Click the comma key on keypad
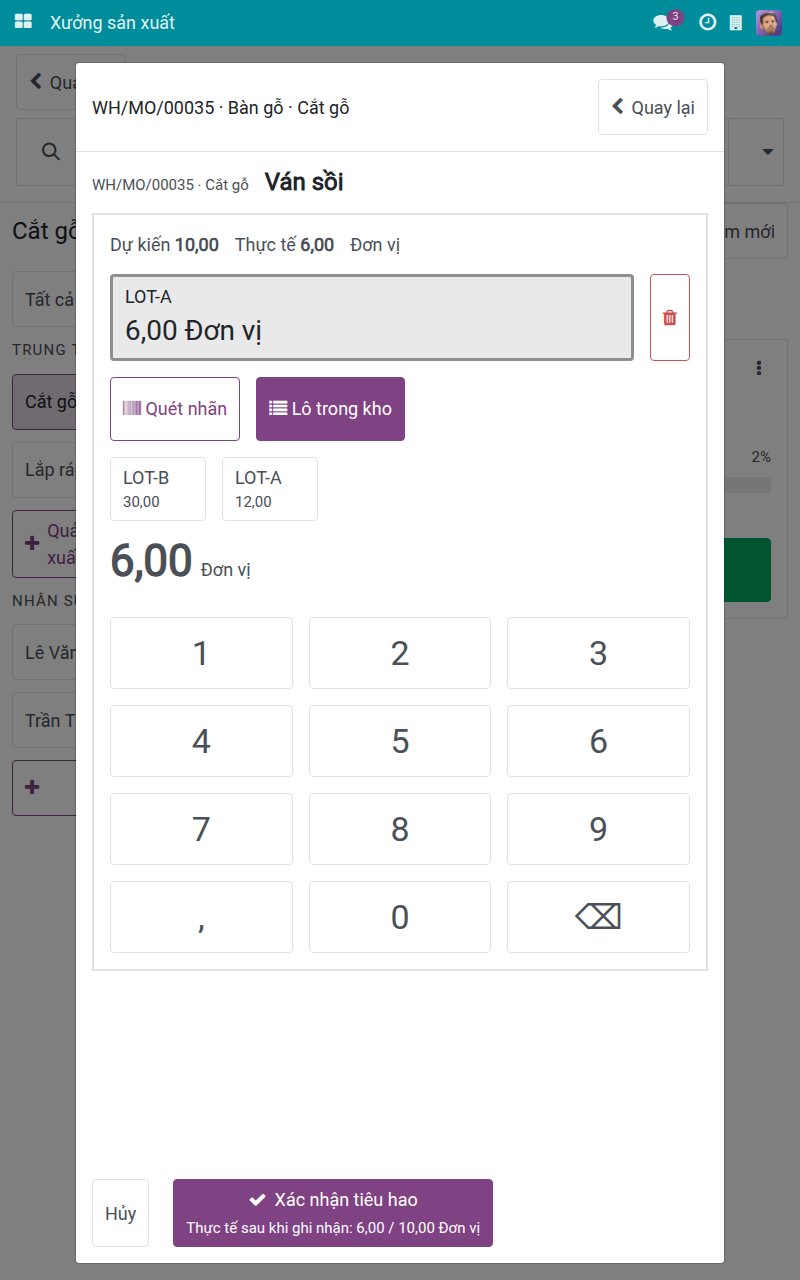 [201, 917]
